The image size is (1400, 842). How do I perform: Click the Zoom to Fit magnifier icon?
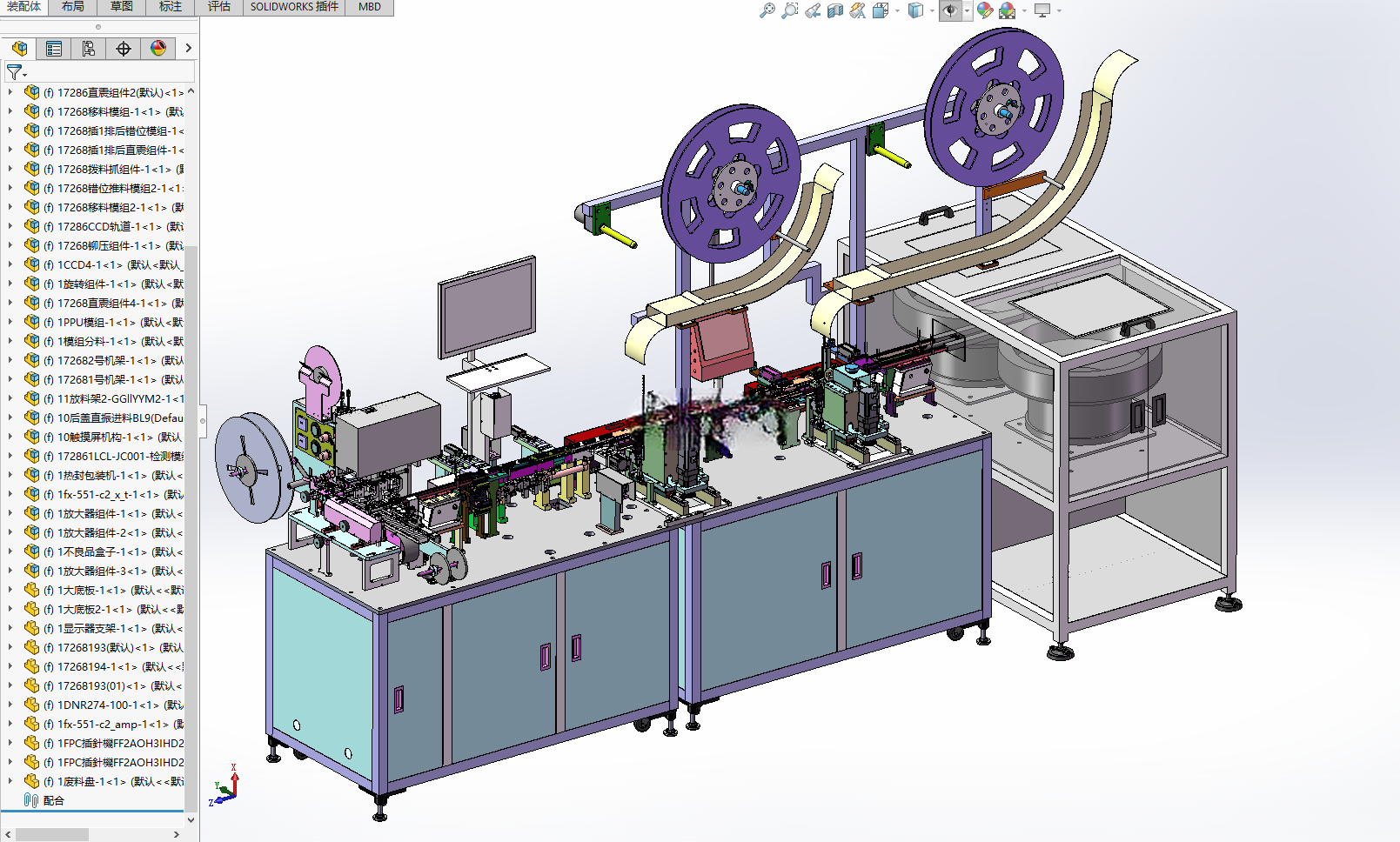click(767, 10)
